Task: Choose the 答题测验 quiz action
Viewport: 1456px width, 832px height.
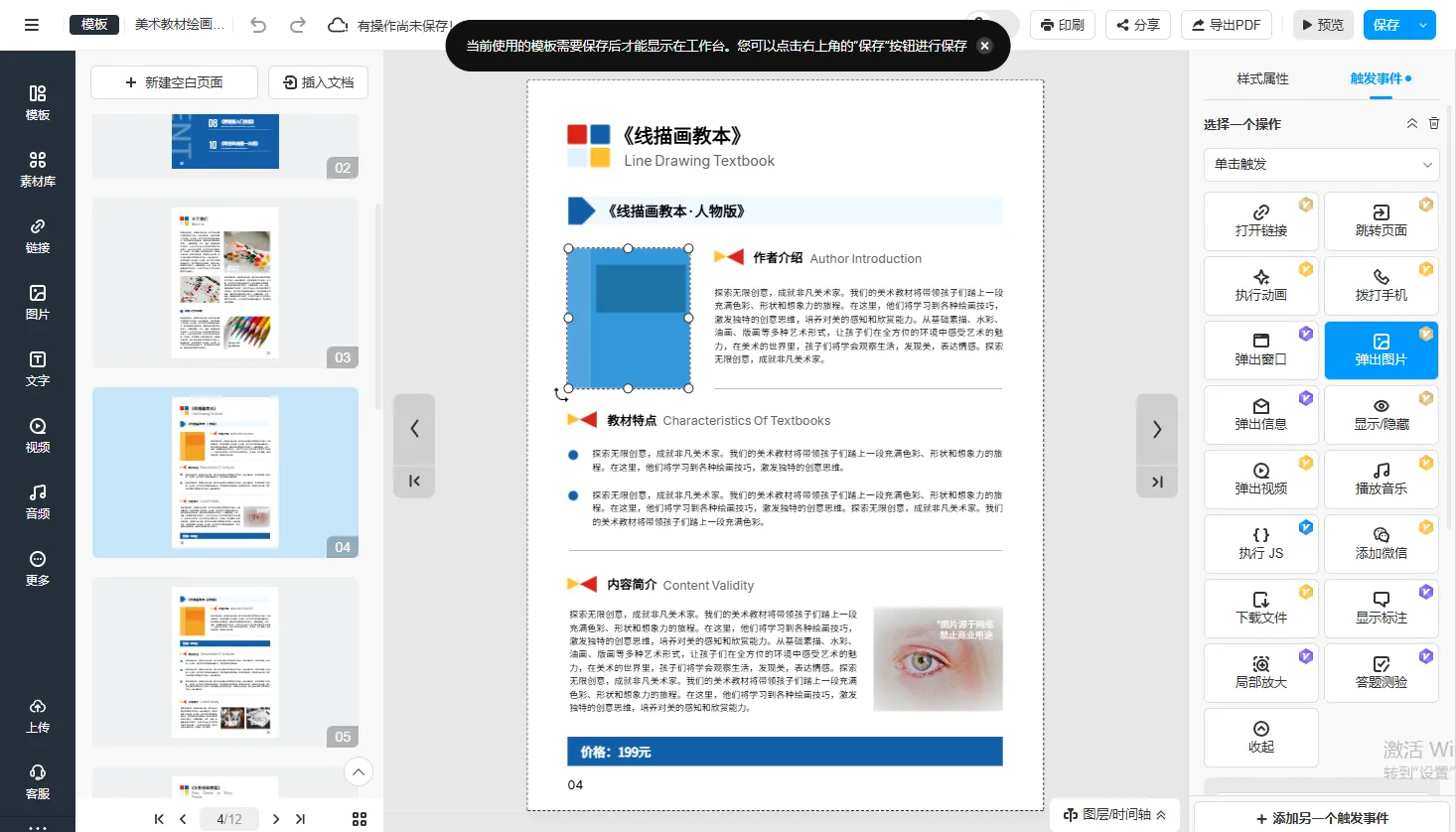Action: [x=1382, y=673]
